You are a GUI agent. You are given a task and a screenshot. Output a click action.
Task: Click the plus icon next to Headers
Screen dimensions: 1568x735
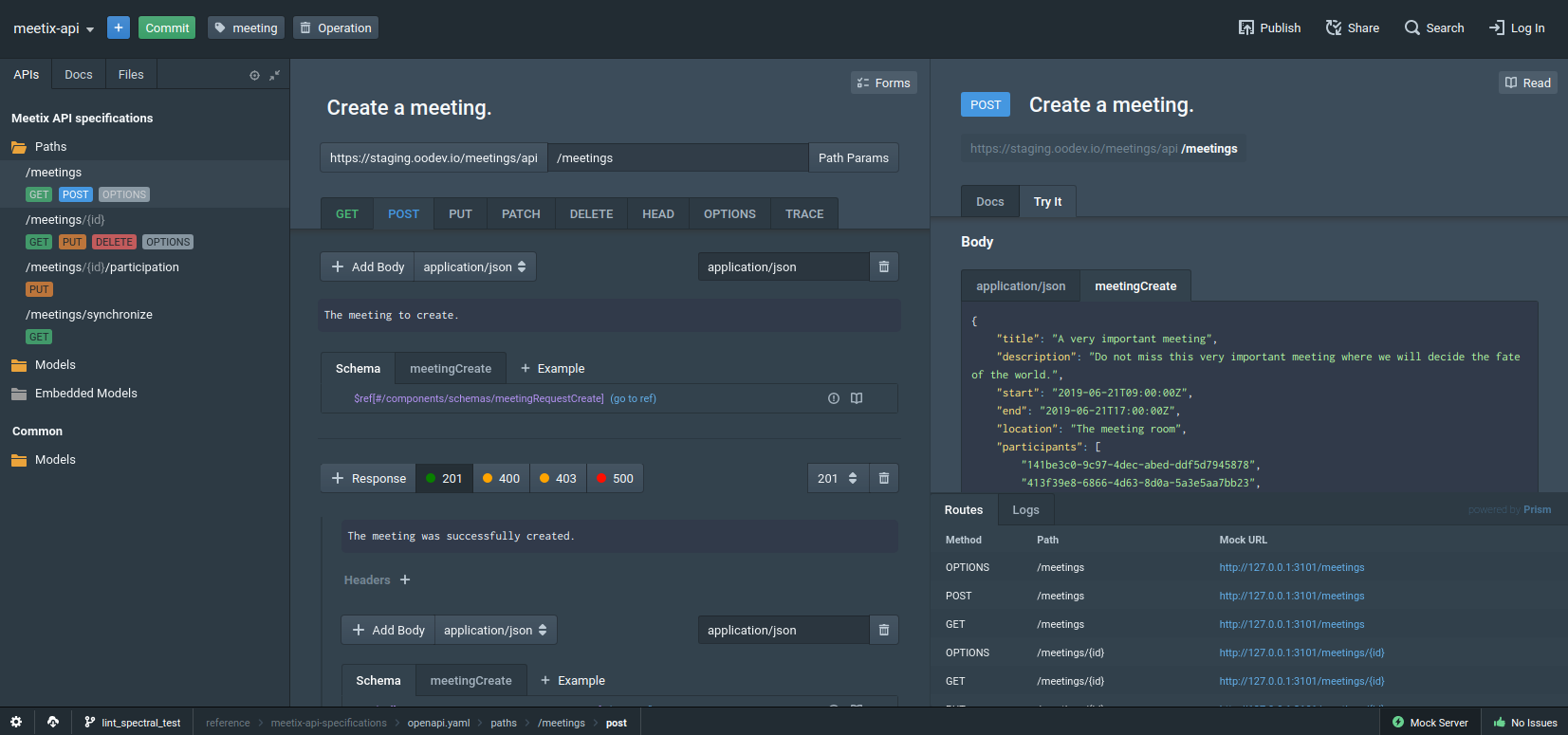point(405,579)
